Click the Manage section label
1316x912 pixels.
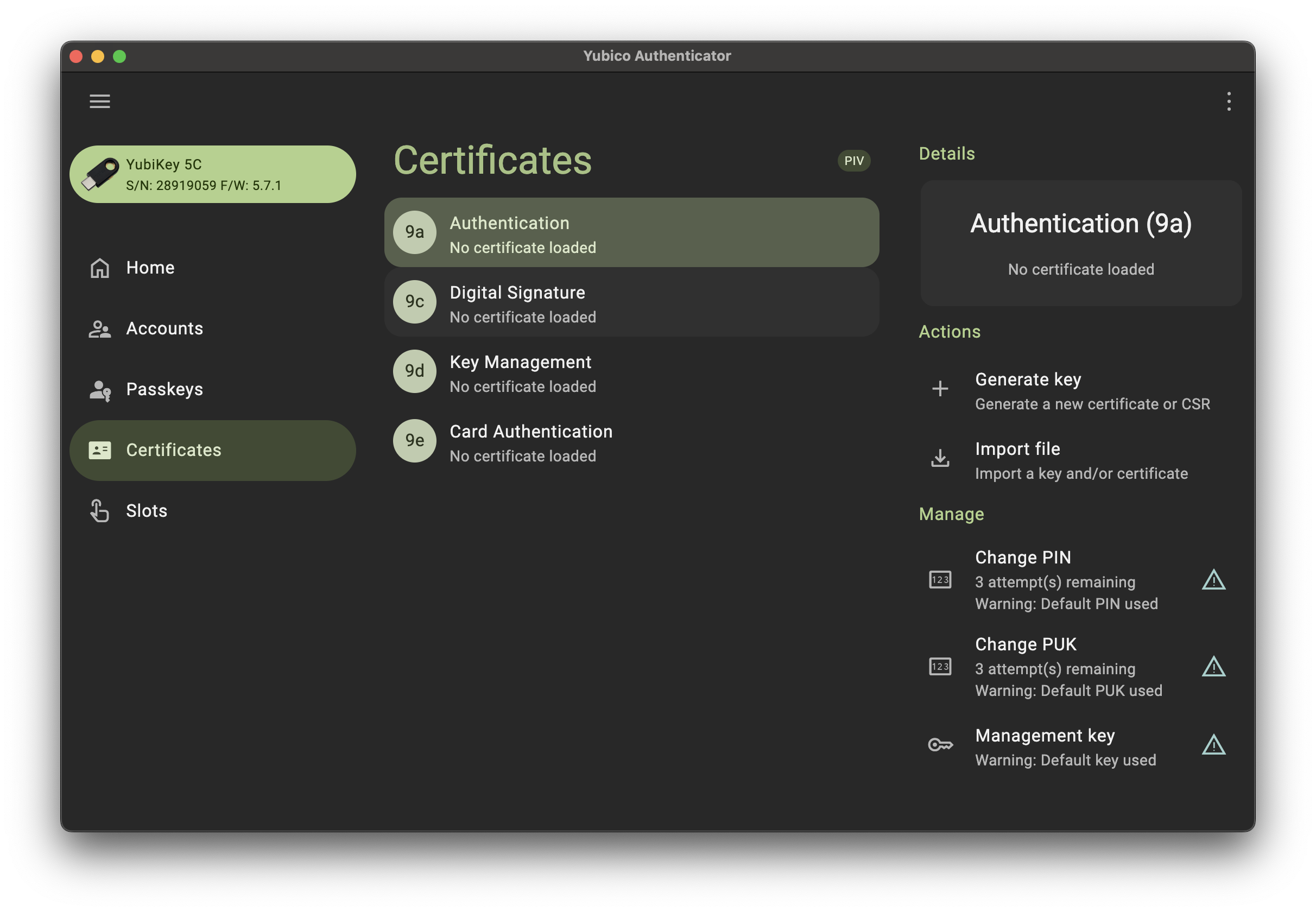[951, 514]
